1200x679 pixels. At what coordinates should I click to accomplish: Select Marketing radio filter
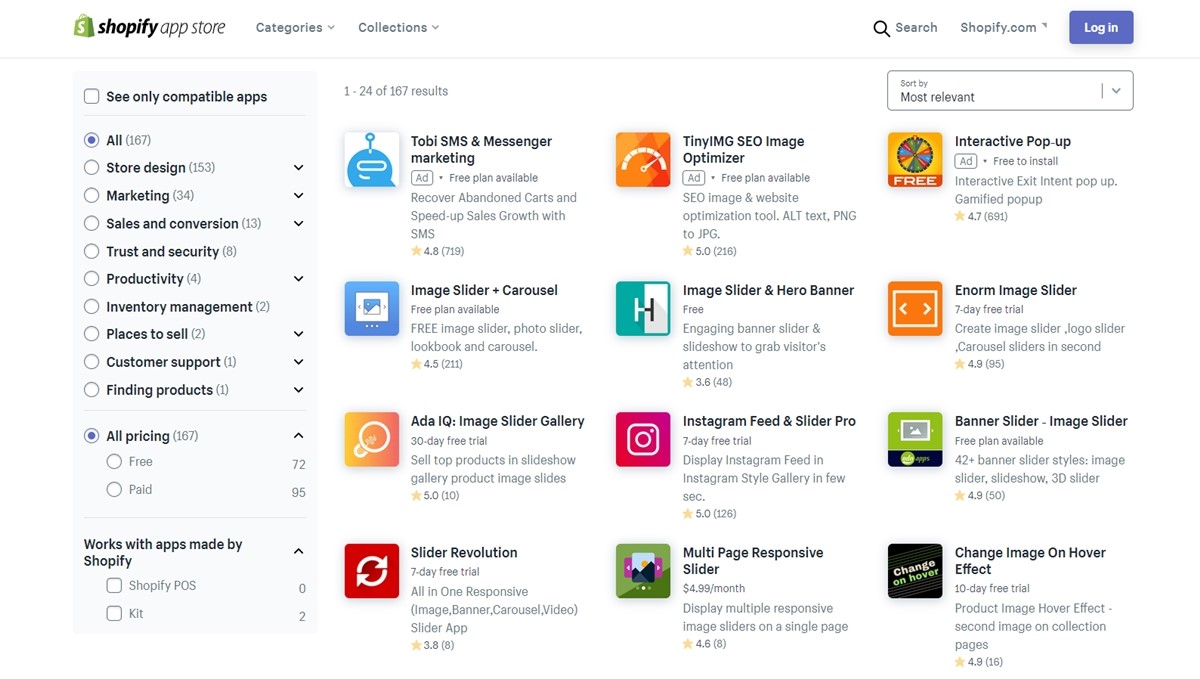click(x=92, y=196)
